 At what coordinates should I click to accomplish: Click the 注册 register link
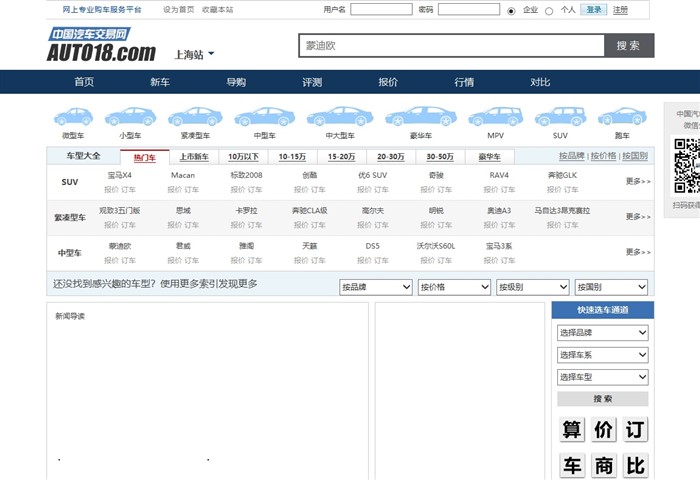pyautogui.click(x=620, y=10)
